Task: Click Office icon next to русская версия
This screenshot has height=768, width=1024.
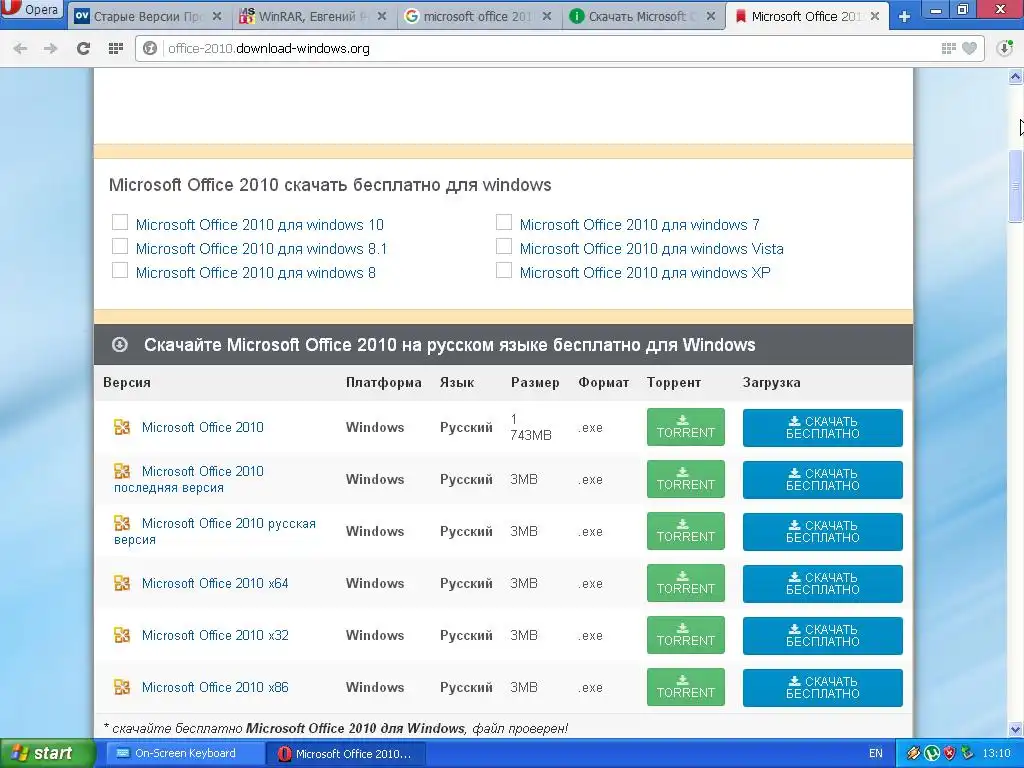Action: [x=122, y=523]
